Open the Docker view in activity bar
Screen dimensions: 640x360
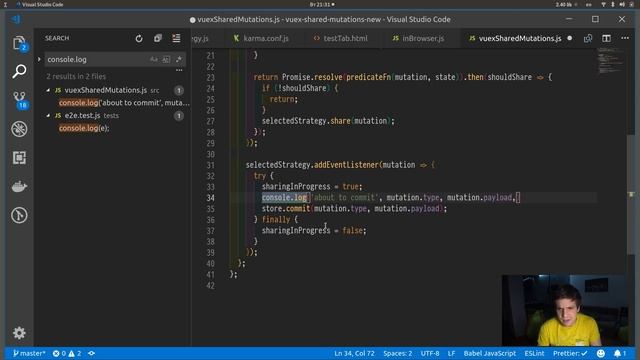click(x=19, y=187)
